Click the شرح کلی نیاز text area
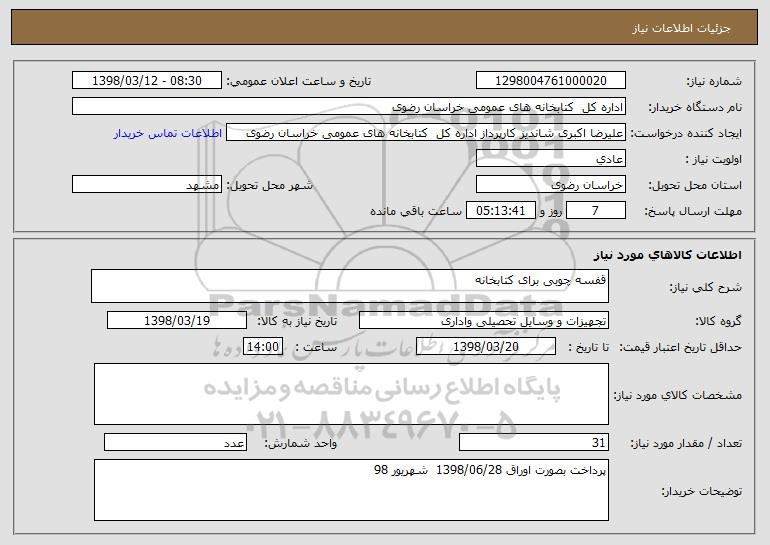 coord(350,286)
